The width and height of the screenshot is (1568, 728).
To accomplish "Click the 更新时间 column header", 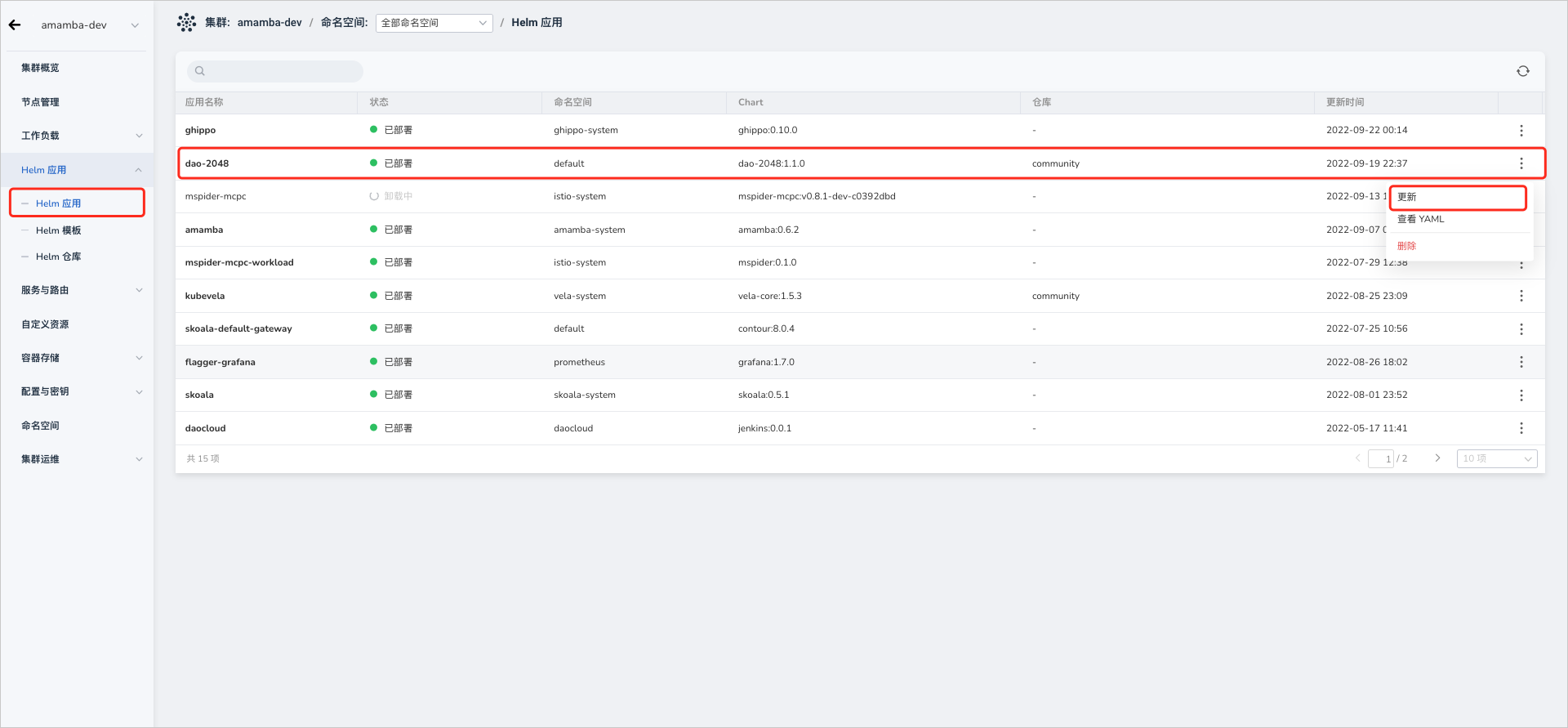I will (1345, 102).
